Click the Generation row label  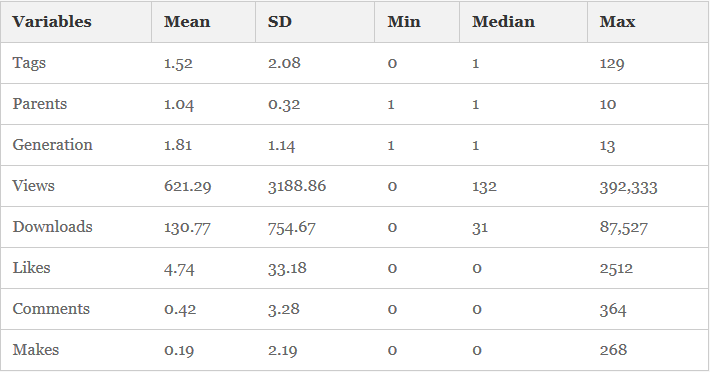point(53,145)
